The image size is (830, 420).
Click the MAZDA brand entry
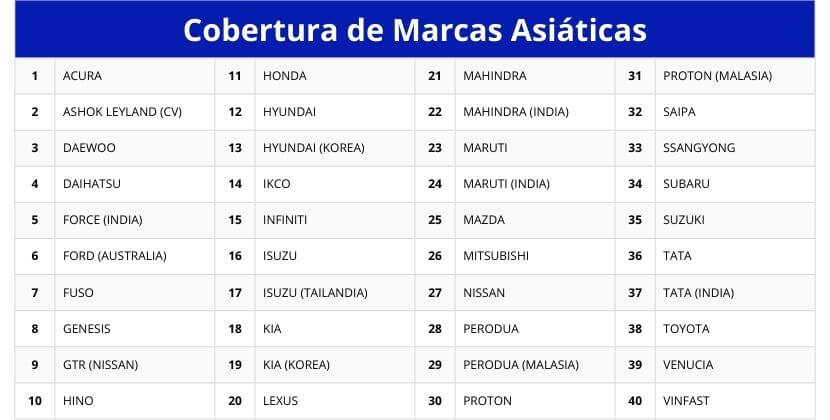click(x=484, y=220)
